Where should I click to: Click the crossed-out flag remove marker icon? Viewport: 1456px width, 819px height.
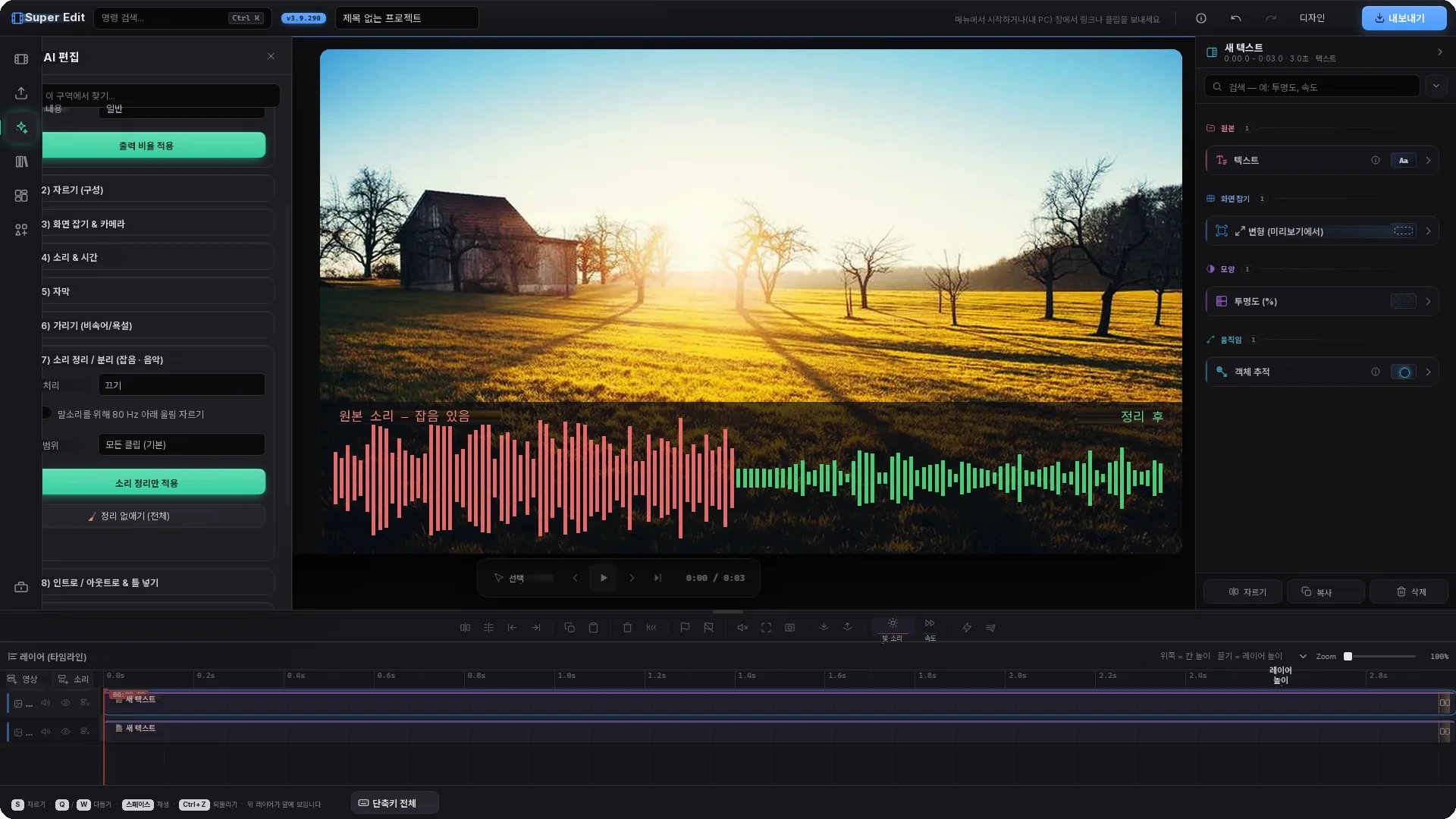(x=708, y=628)
